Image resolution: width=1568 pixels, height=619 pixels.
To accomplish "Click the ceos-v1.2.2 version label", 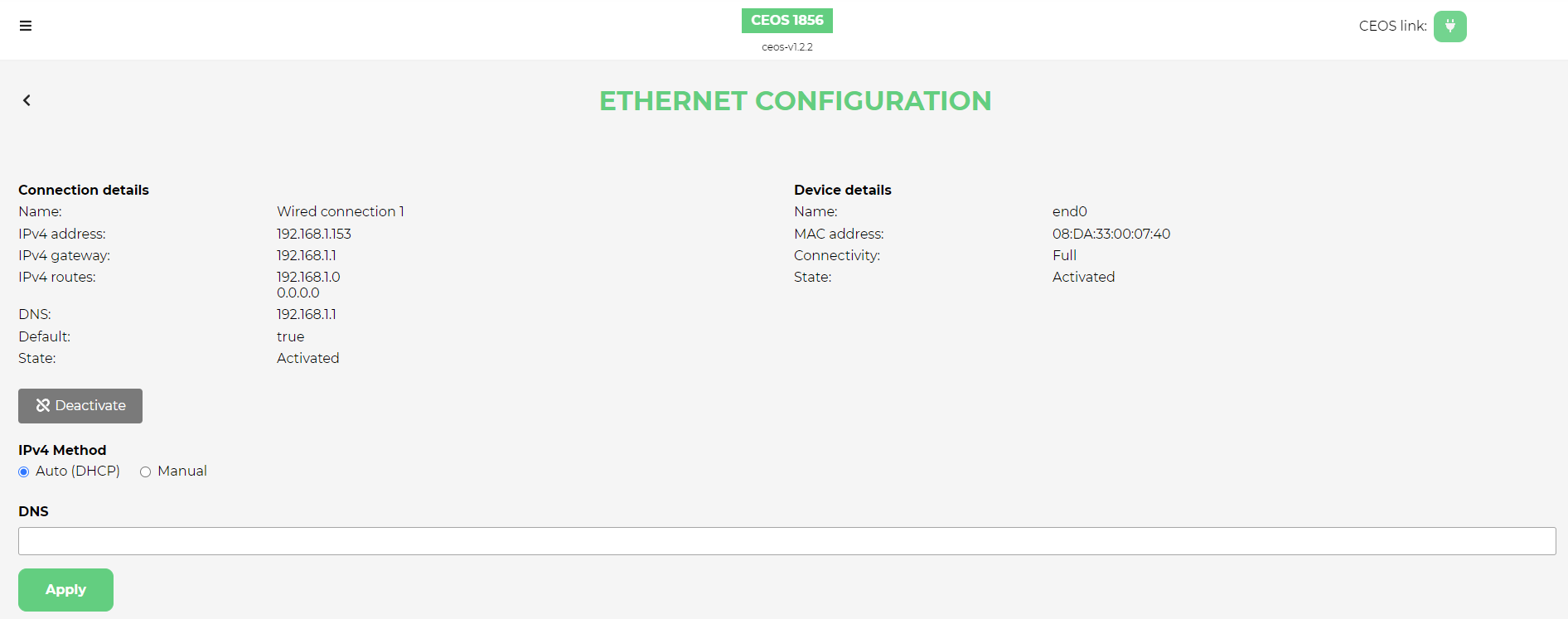I will [786, 47].
